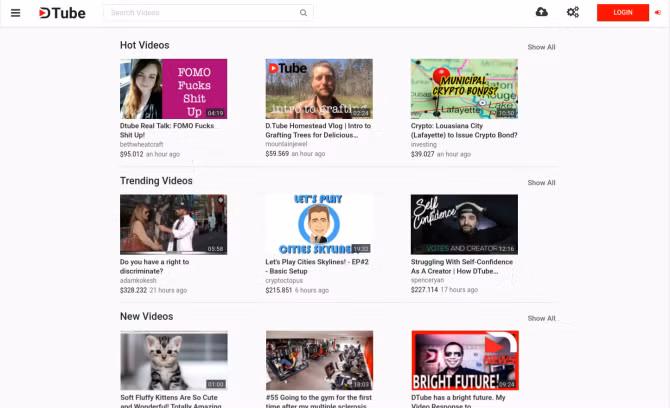
Task: Click the DTube logo
Action: coord(62,13)
